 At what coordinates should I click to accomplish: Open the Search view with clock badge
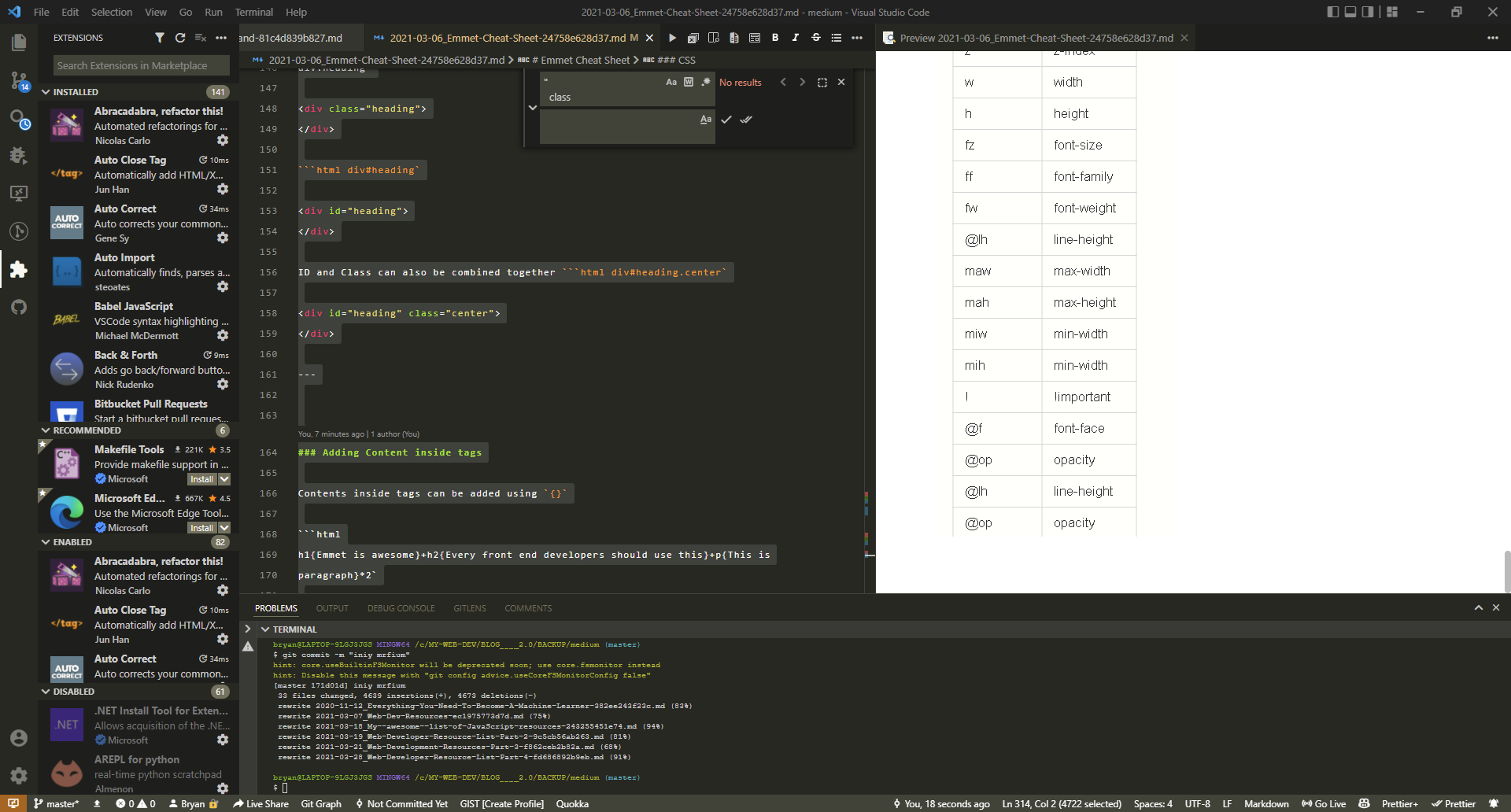19,119
